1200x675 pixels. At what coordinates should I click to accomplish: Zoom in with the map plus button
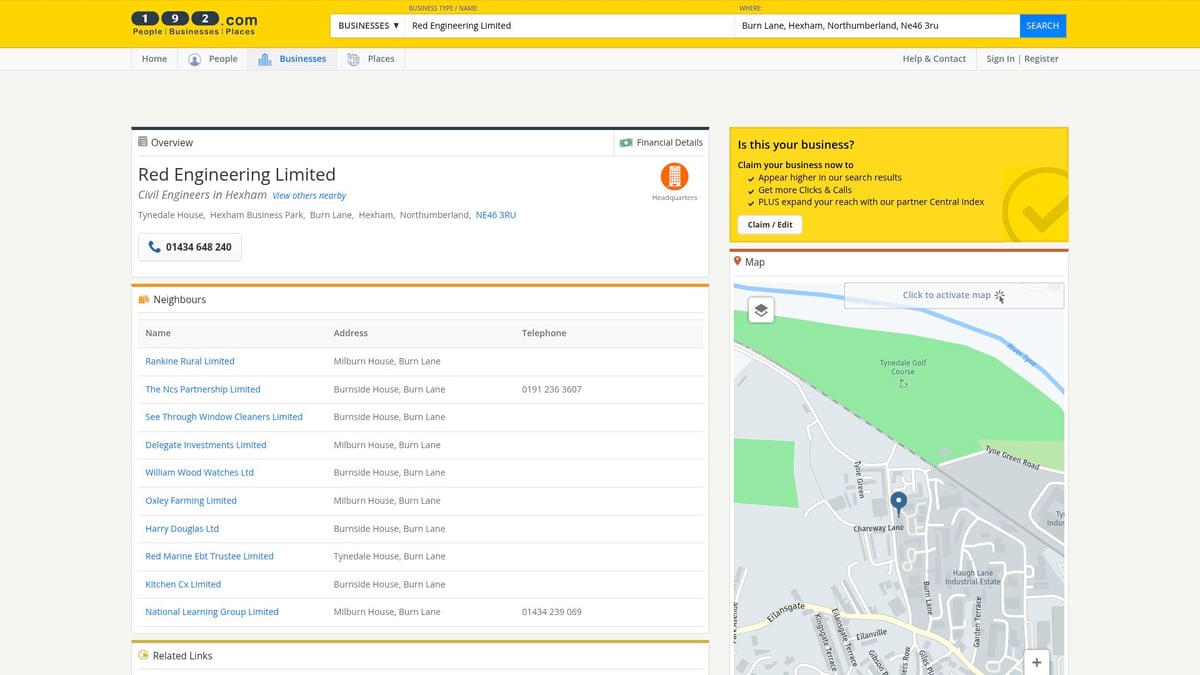tap(1036, 662)
